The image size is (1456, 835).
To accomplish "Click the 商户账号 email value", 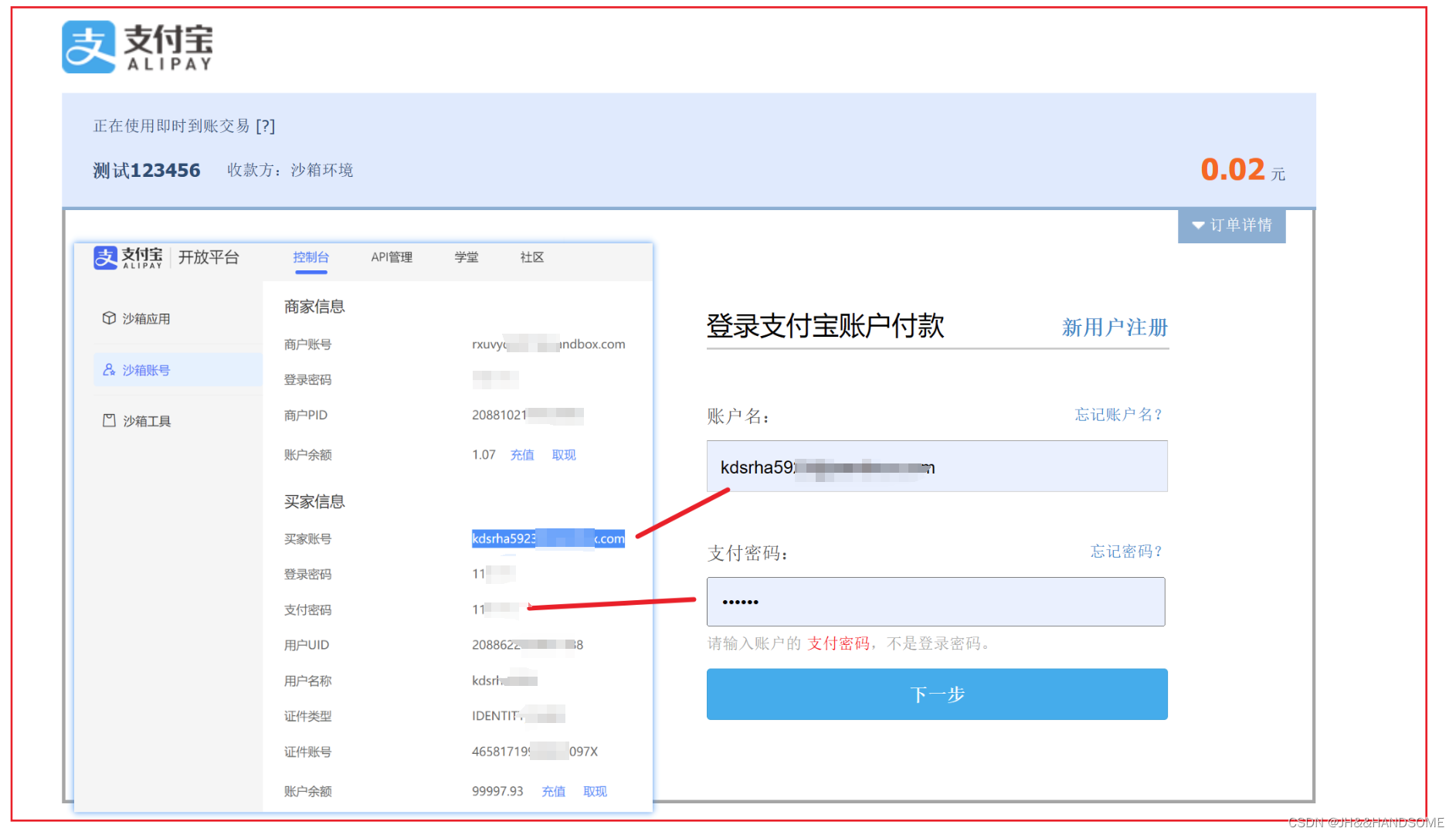I will (548, 345).
